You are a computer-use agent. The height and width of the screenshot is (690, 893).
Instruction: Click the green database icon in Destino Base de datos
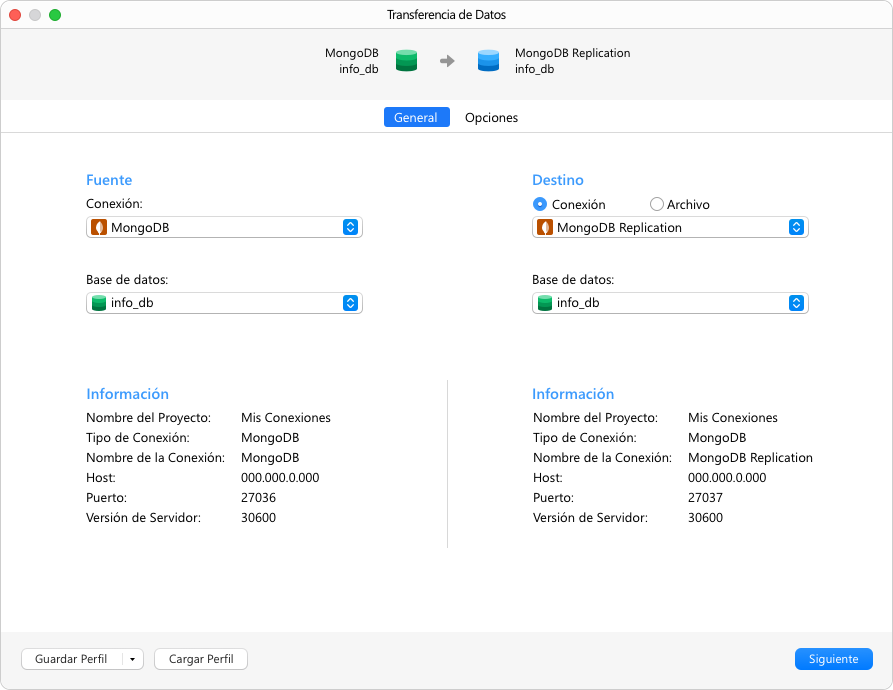(545, 303)
